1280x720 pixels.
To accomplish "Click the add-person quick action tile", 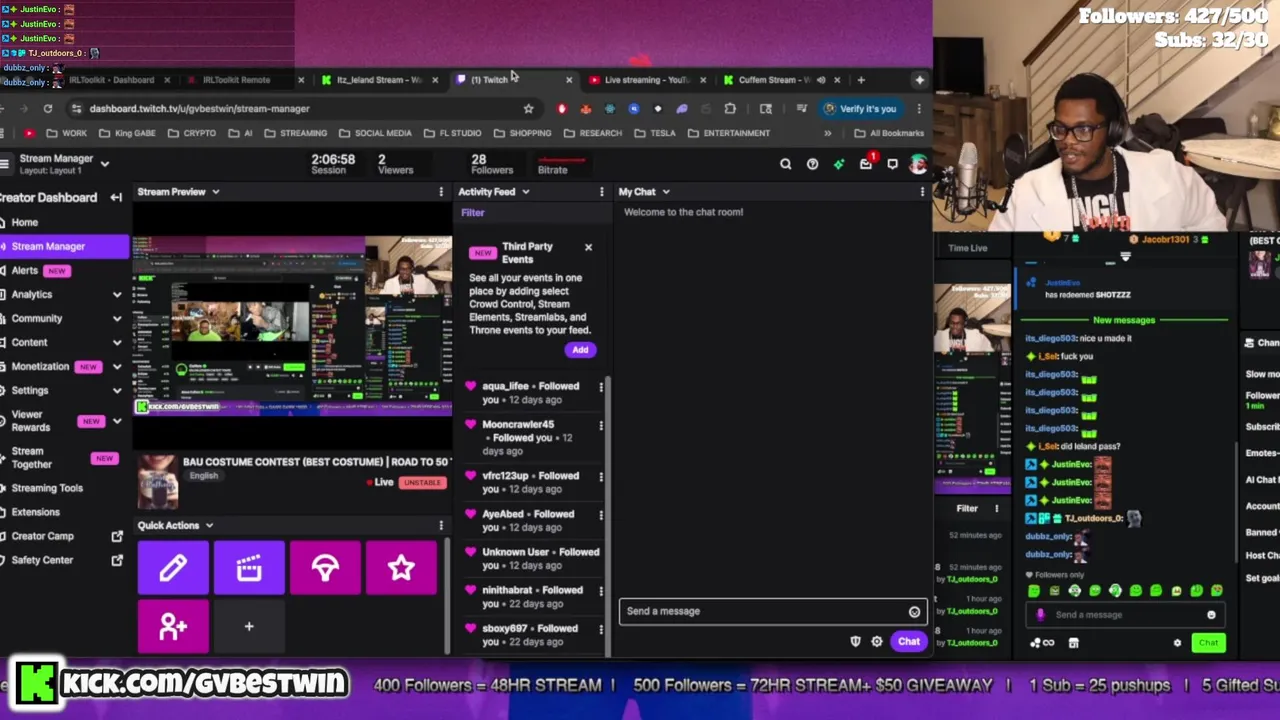I will coord(173,627).
